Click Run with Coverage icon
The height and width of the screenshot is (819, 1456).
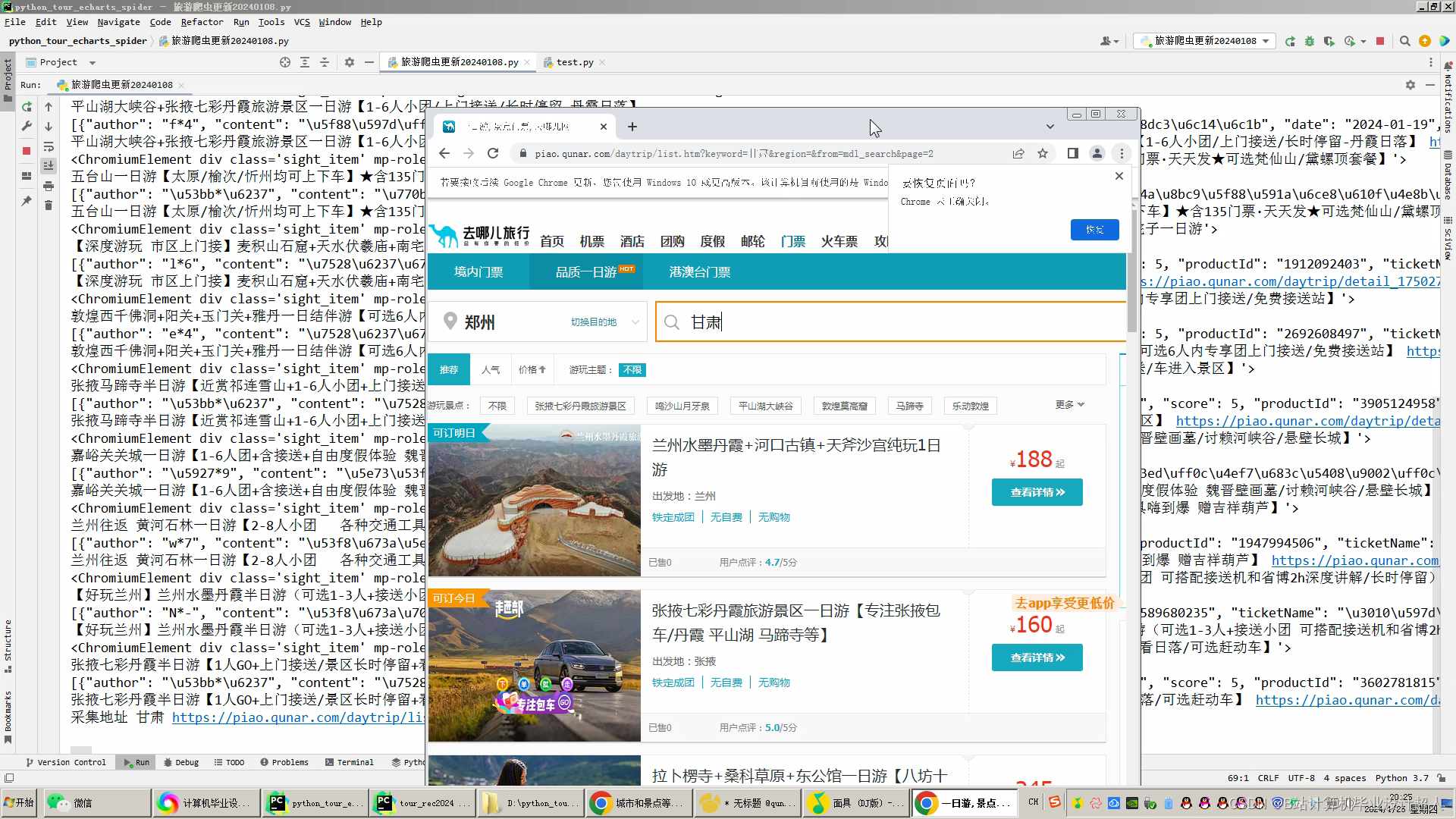1329,41
